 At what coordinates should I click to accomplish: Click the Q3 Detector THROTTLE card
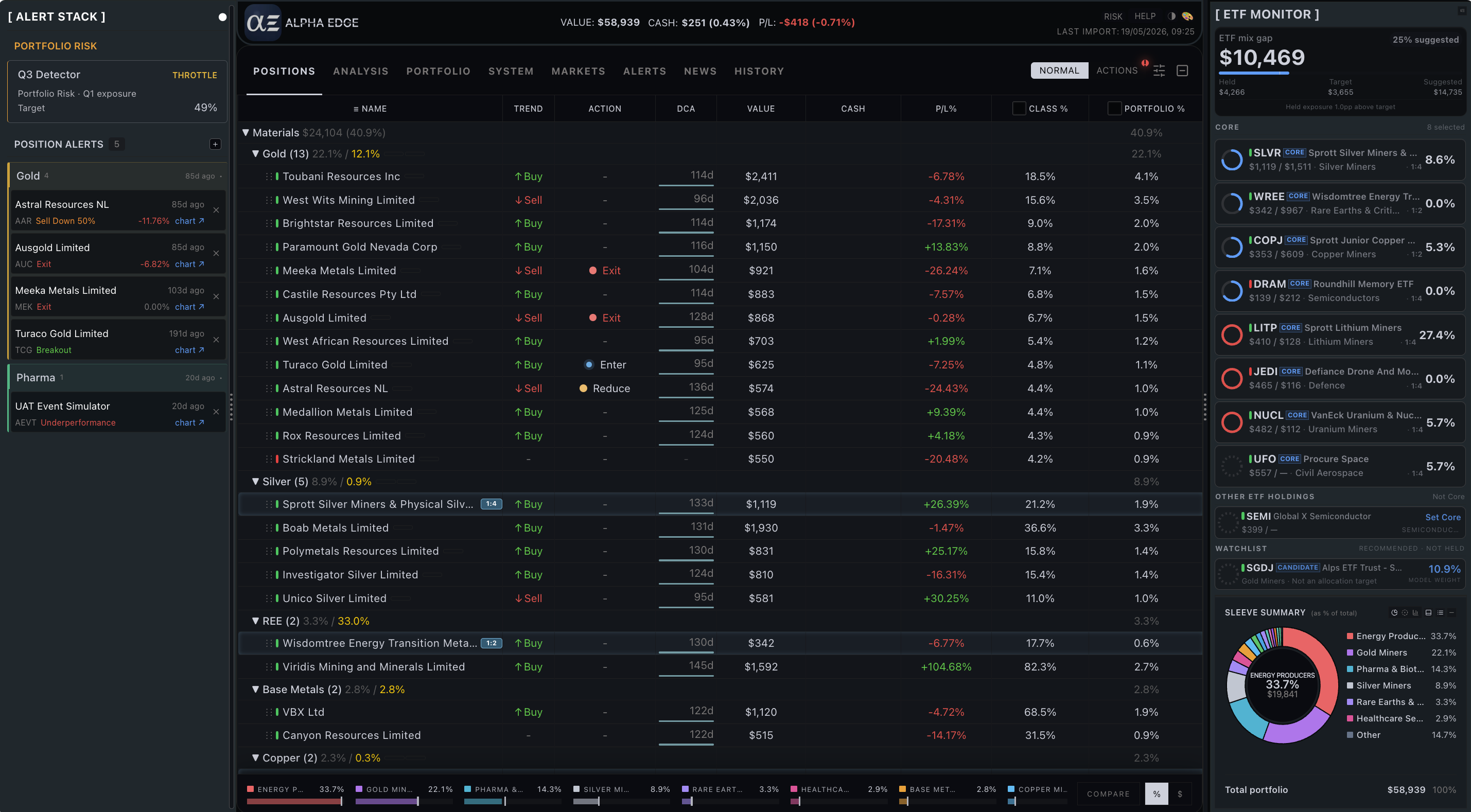coord(117,92)
